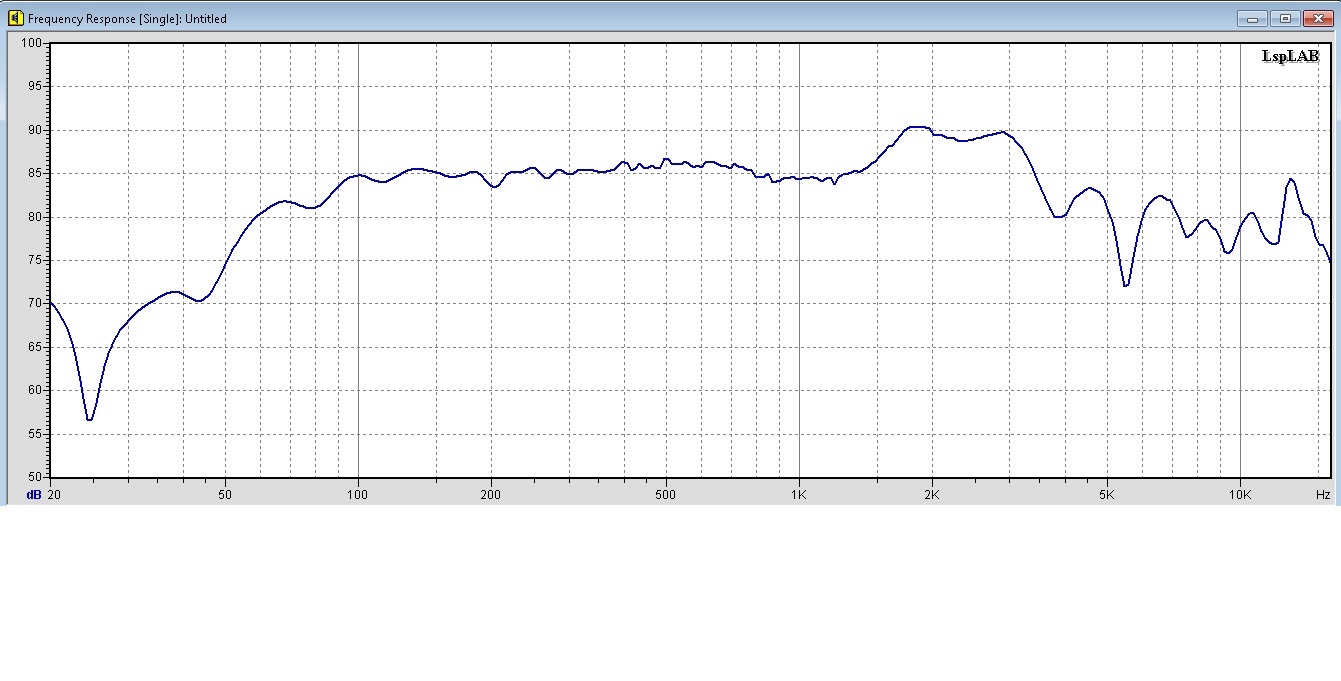The height and width of the screenshot is (681, 1341).
Task: Click the response peak just below 2K
Action: pos(916,127)
